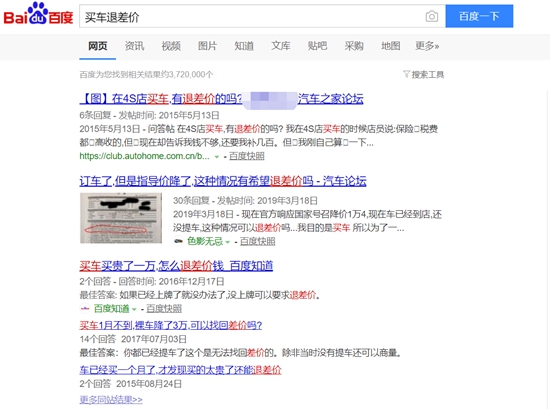Viewport: 550px width, 409px height.
Task: Expand dropdown next to 百度知道
Action: [x=134, y=309]
